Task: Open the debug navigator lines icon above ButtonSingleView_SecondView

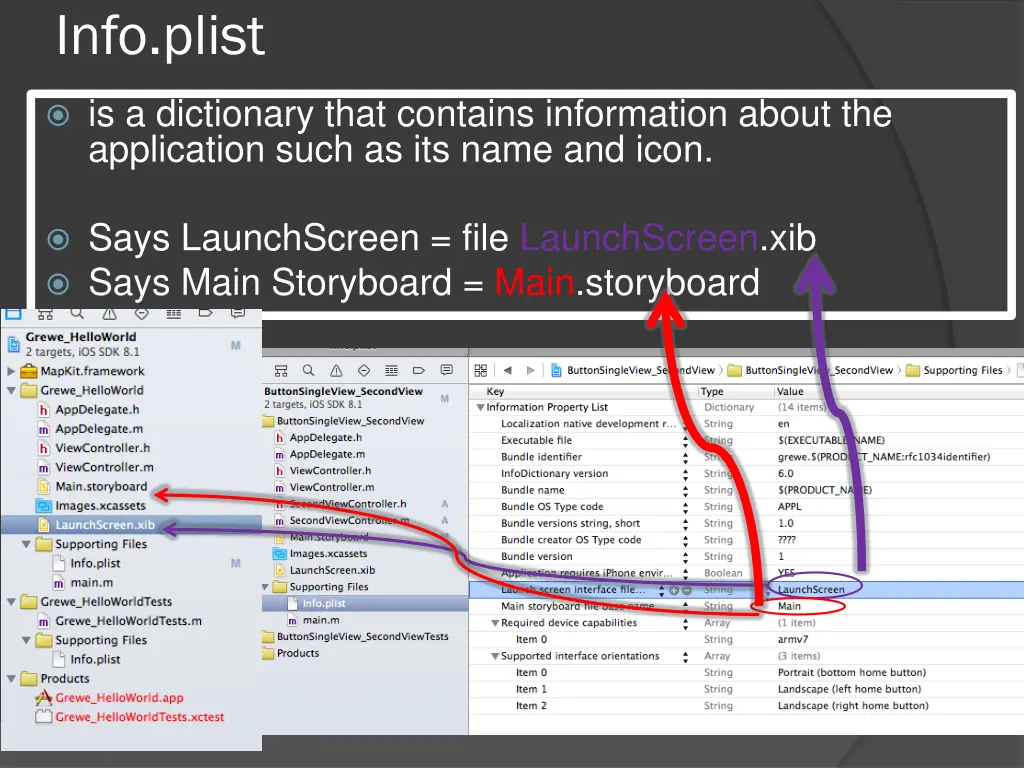Action: (x=391, y=370)
